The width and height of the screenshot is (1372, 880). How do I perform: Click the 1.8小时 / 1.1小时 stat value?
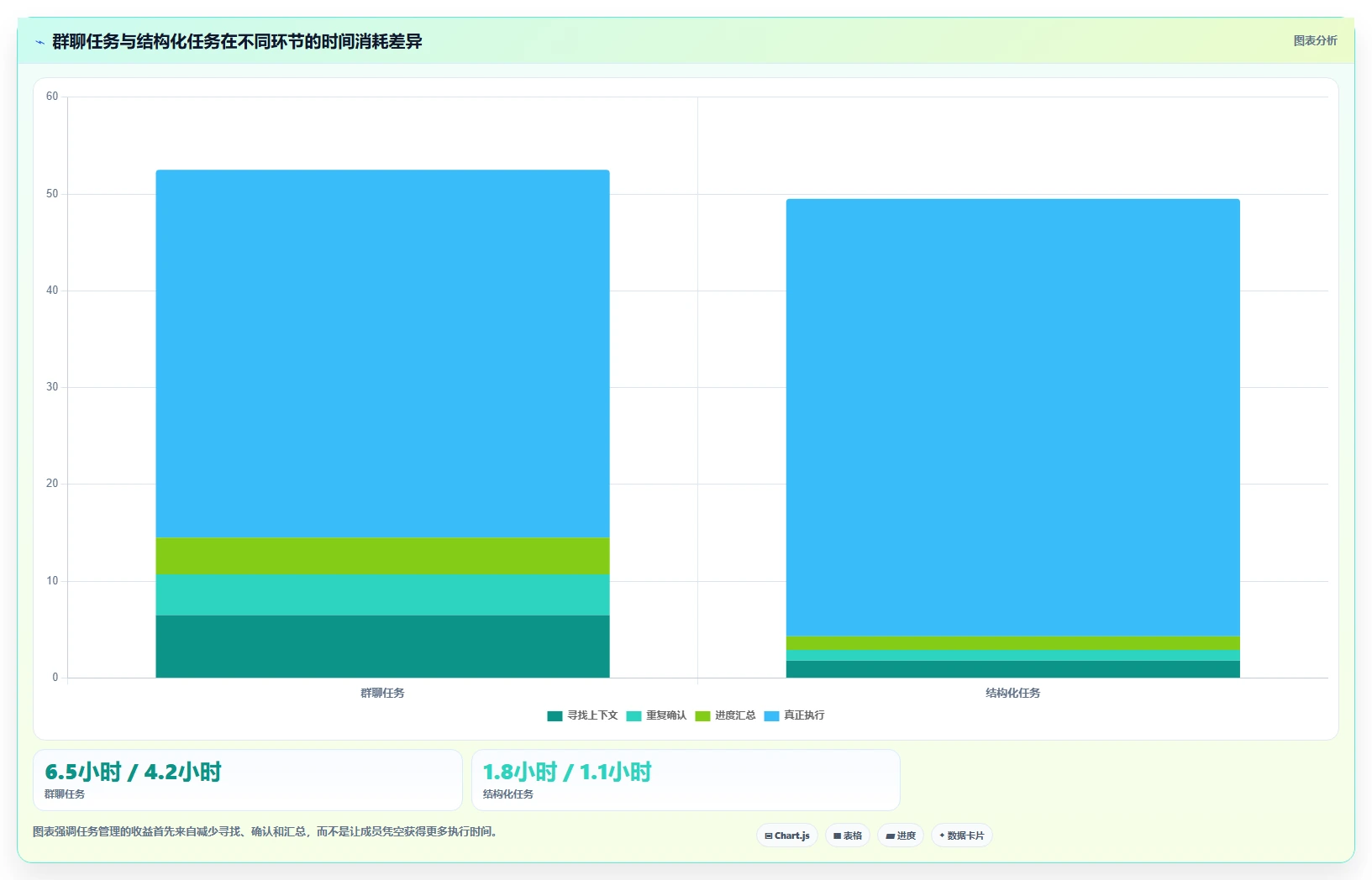tap(567, 772)
